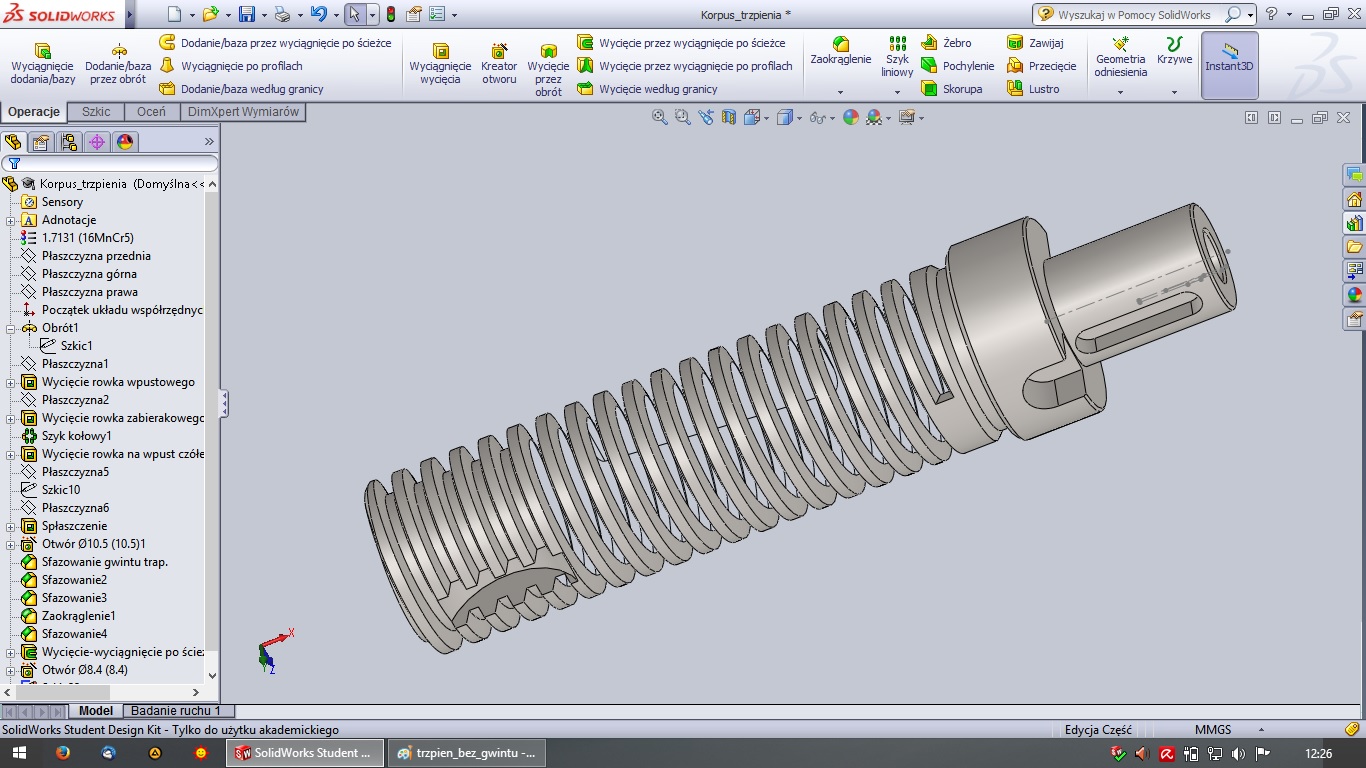Switch to Badanie ruchu 1 tab
The image size is (1366, 768).
click(176, 711)
